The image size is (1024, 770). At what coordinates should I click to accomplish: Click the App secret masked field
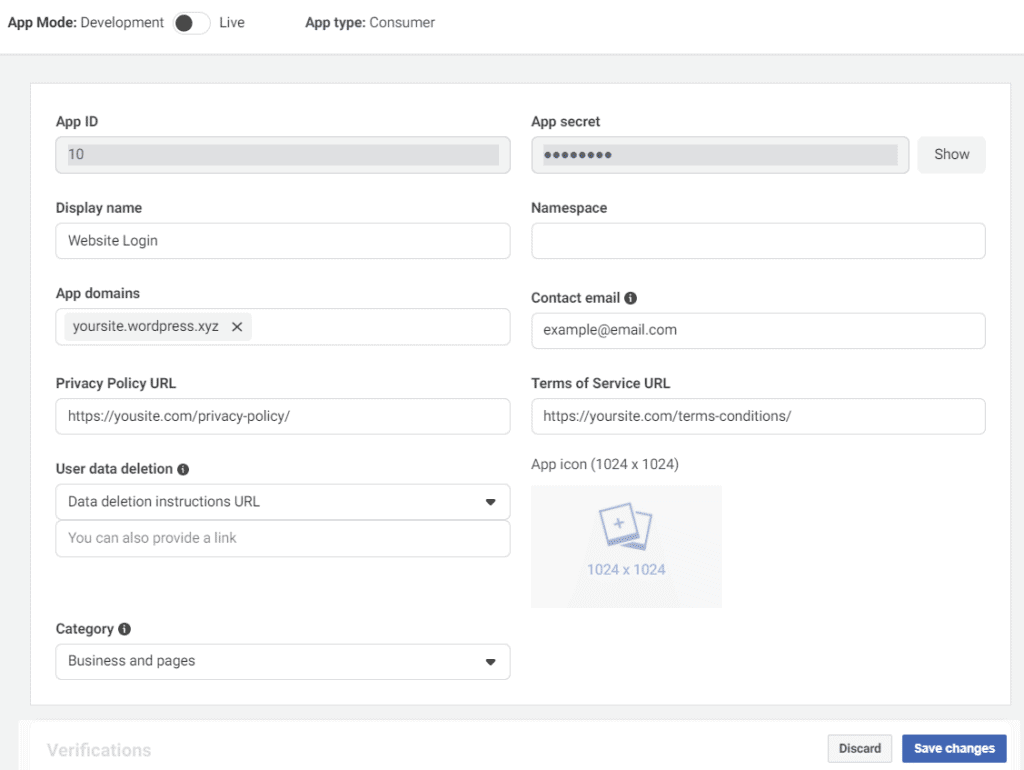tap(719, 155)
